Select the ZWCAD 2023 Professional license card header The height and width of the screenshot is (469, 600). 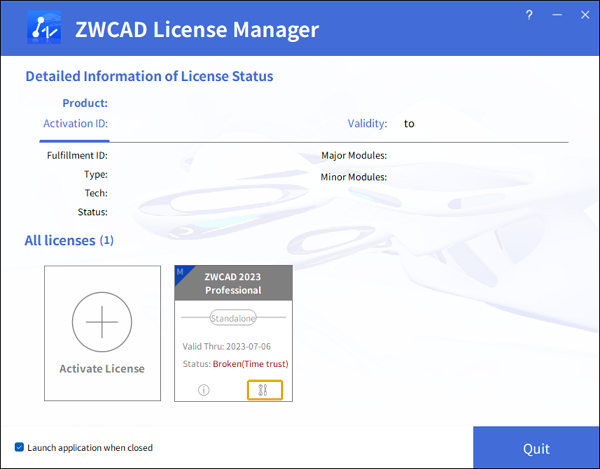233,283
